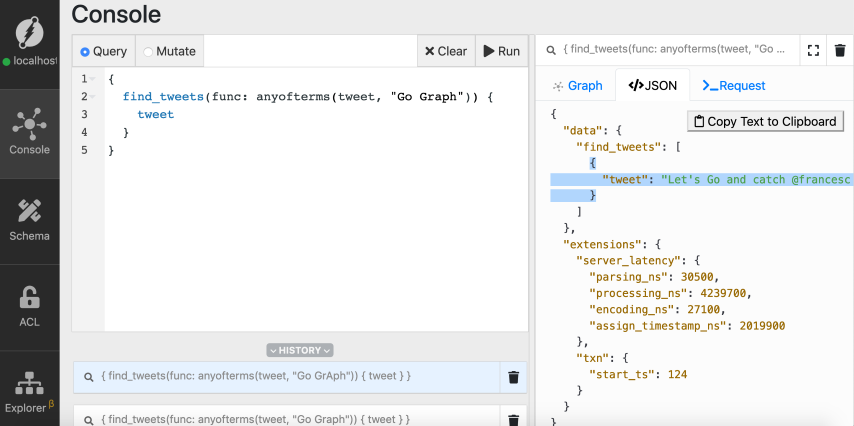Screen dimensions: 854x426
Task: Open the ACL lock icon section
Action: click(x=29, y=305)
